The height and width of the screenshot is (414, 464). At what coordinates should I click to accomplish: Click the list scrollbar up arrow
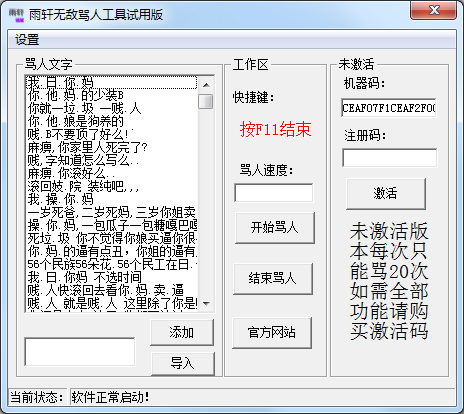206,85
